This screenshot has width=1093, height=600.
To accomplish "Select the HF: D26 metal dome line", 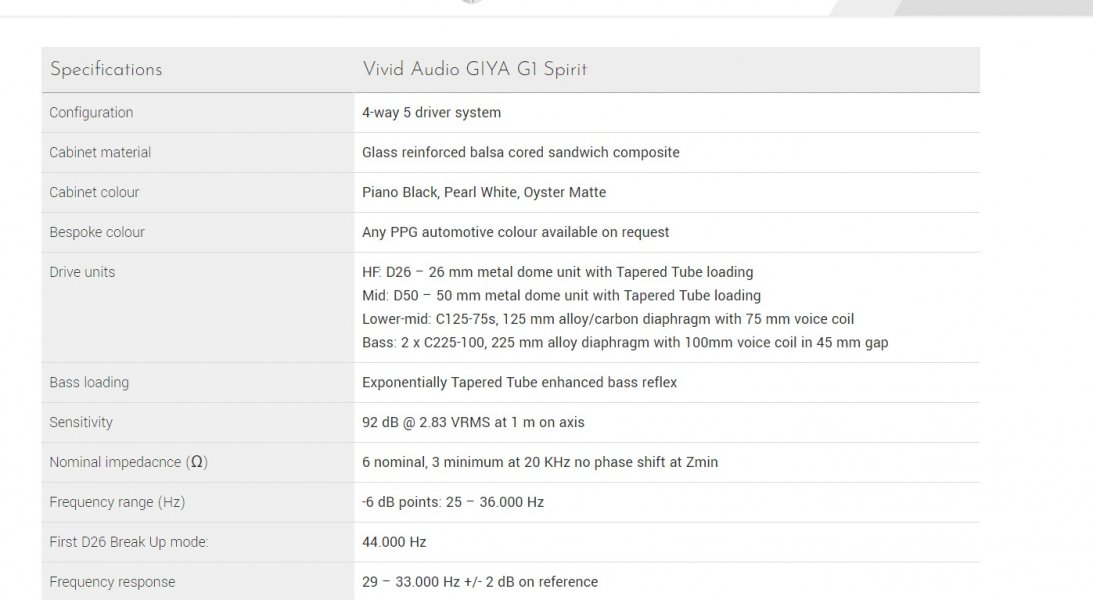I will pos(558,272).
